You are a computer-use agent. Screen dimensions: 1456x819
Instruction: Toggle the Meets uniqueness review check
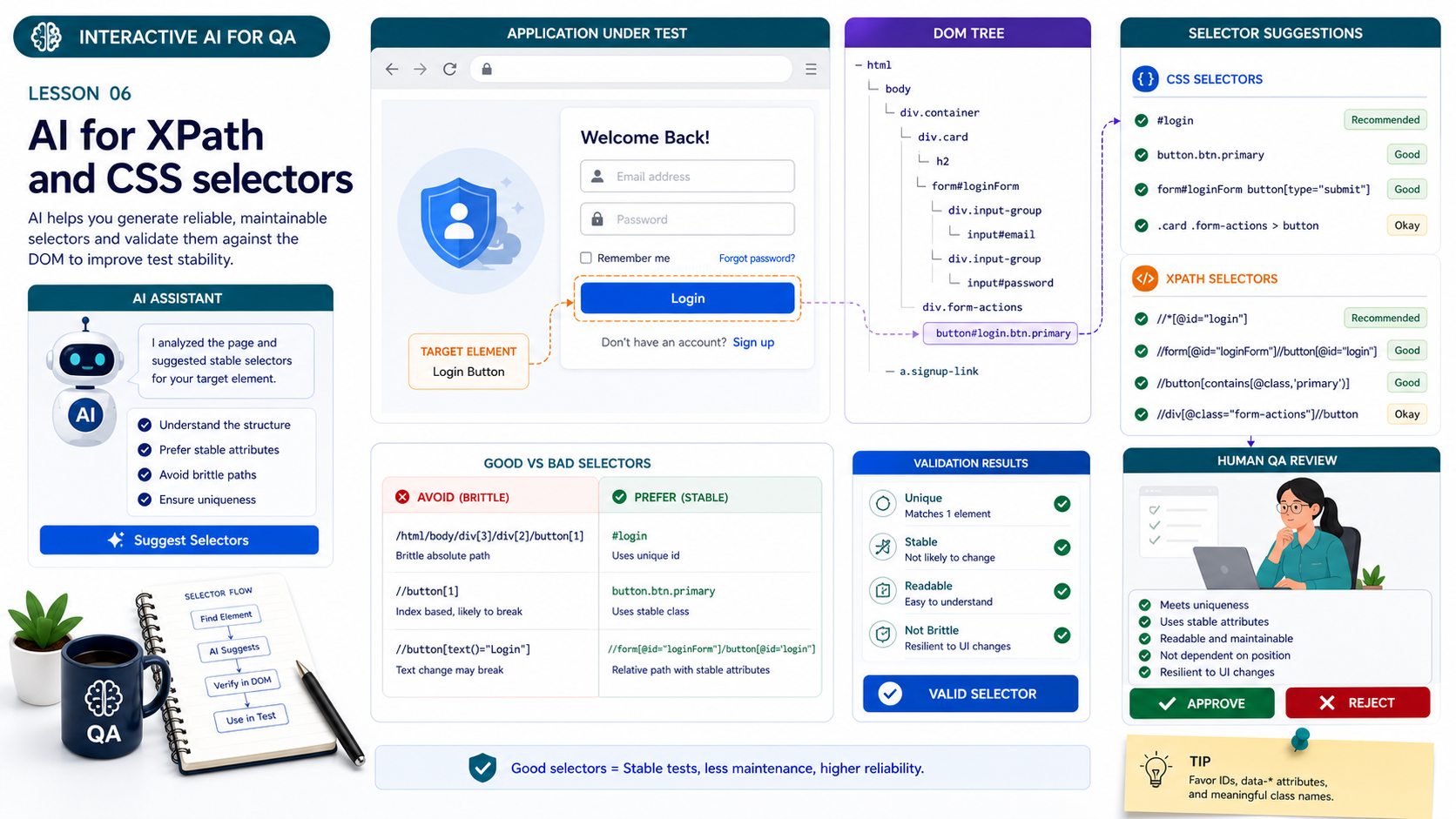click(x=1145, y=605)
